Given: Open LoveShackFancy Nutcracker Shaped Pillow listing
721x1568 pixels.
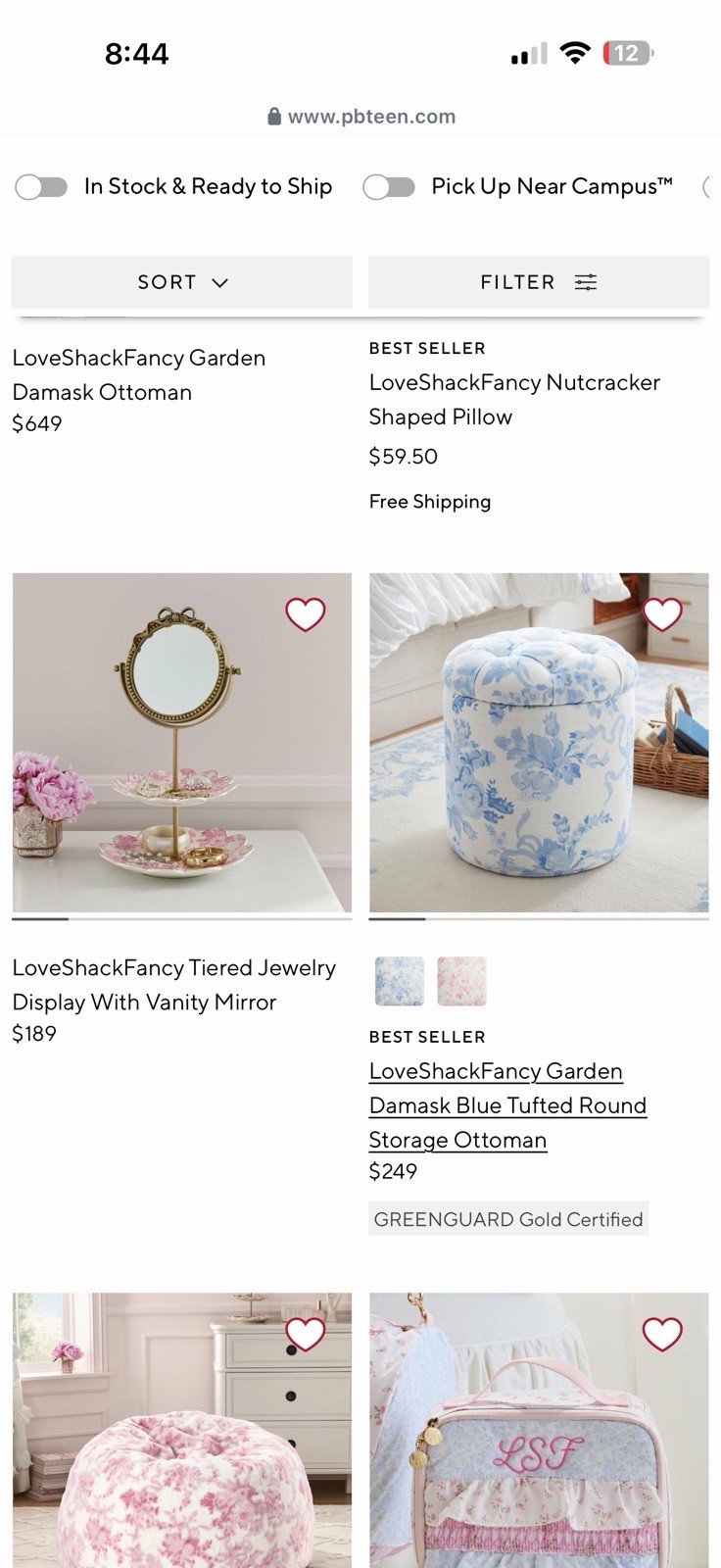Looking at the screenshot, I should pos(514,400).
